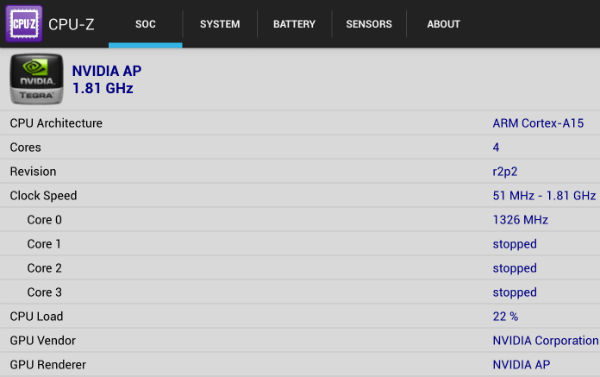600x377 pixels.
Task: Click the Core 2 stopped status
Action: (515, 268)
